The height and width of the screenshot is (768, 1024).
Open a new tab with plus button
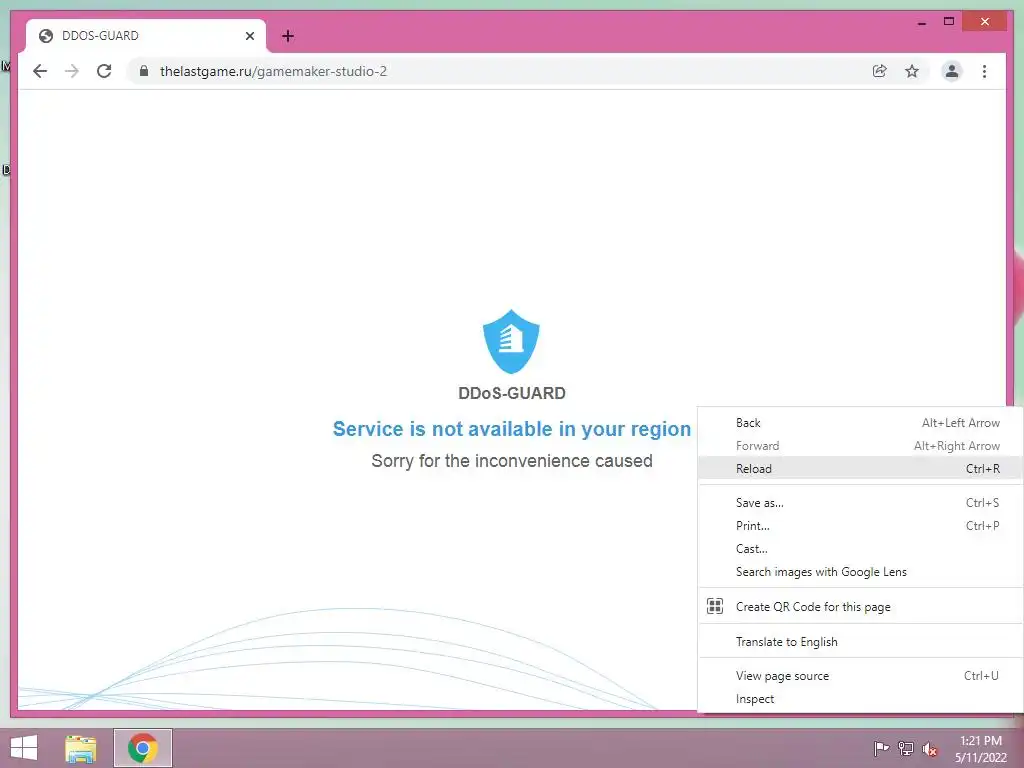pos(287,36)
